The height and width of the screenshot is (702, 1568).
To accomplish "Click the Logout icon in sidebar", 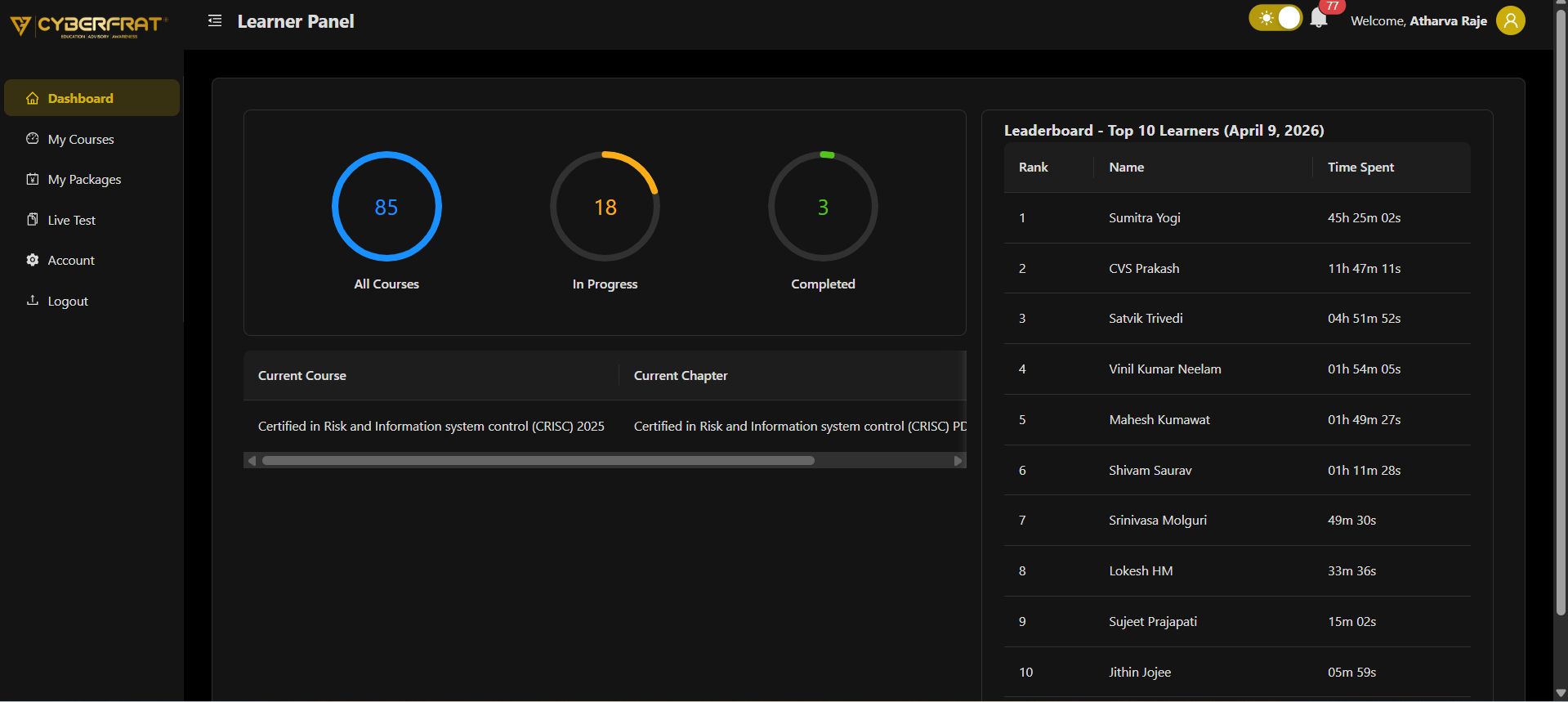I will click(33, 300).
